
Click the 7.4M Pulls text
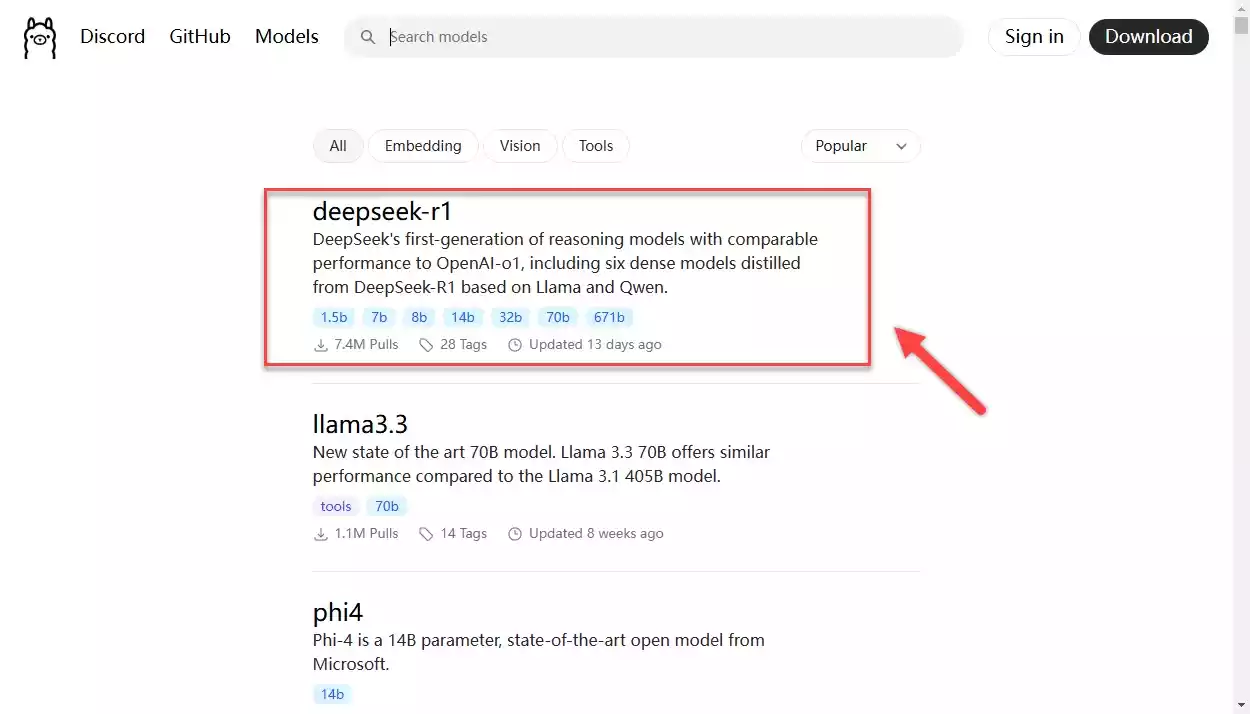pos(366,345)
